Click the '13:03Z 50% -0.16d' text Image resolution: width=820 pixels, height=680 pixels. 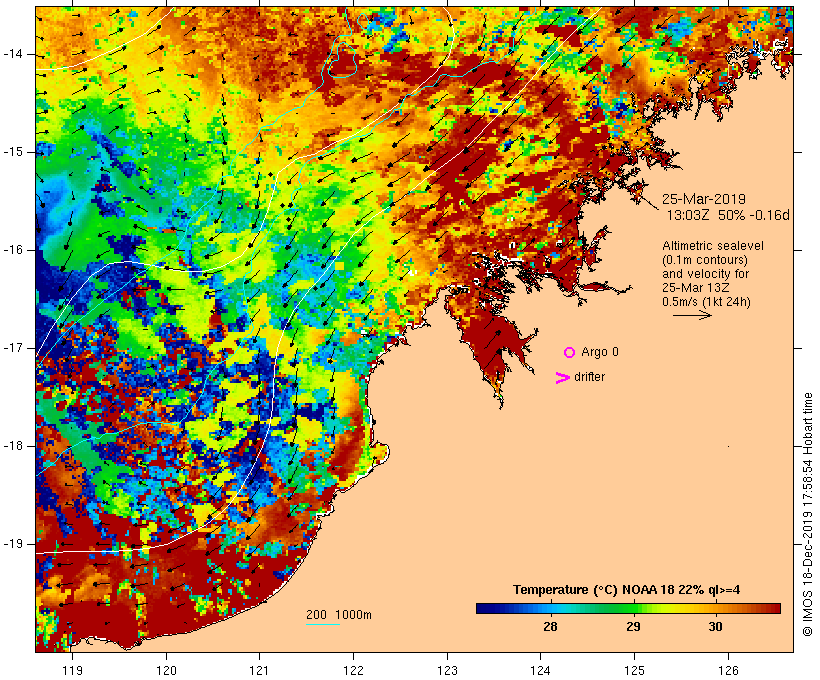[728, 215]
